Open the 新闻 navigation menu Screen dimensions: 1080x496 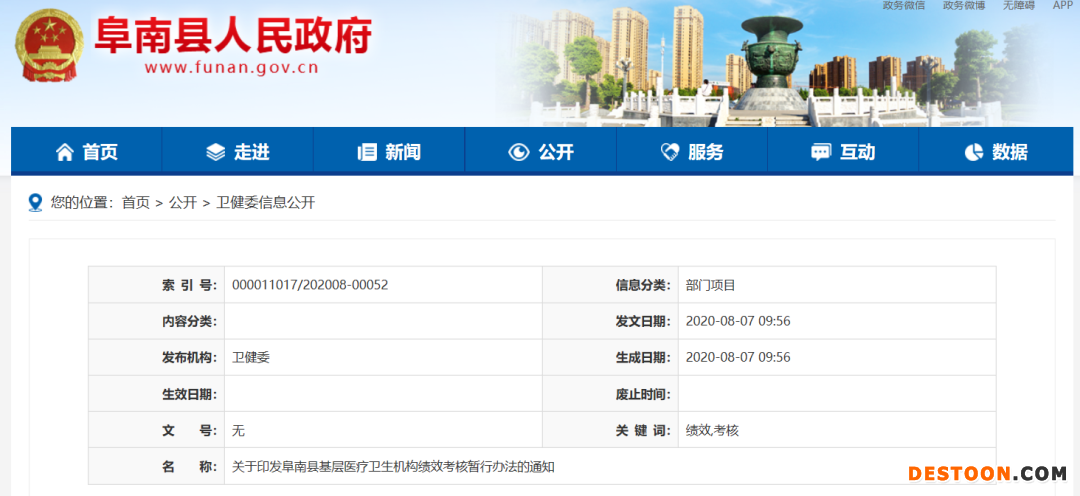pyautogui.click(x=402, y=152)
